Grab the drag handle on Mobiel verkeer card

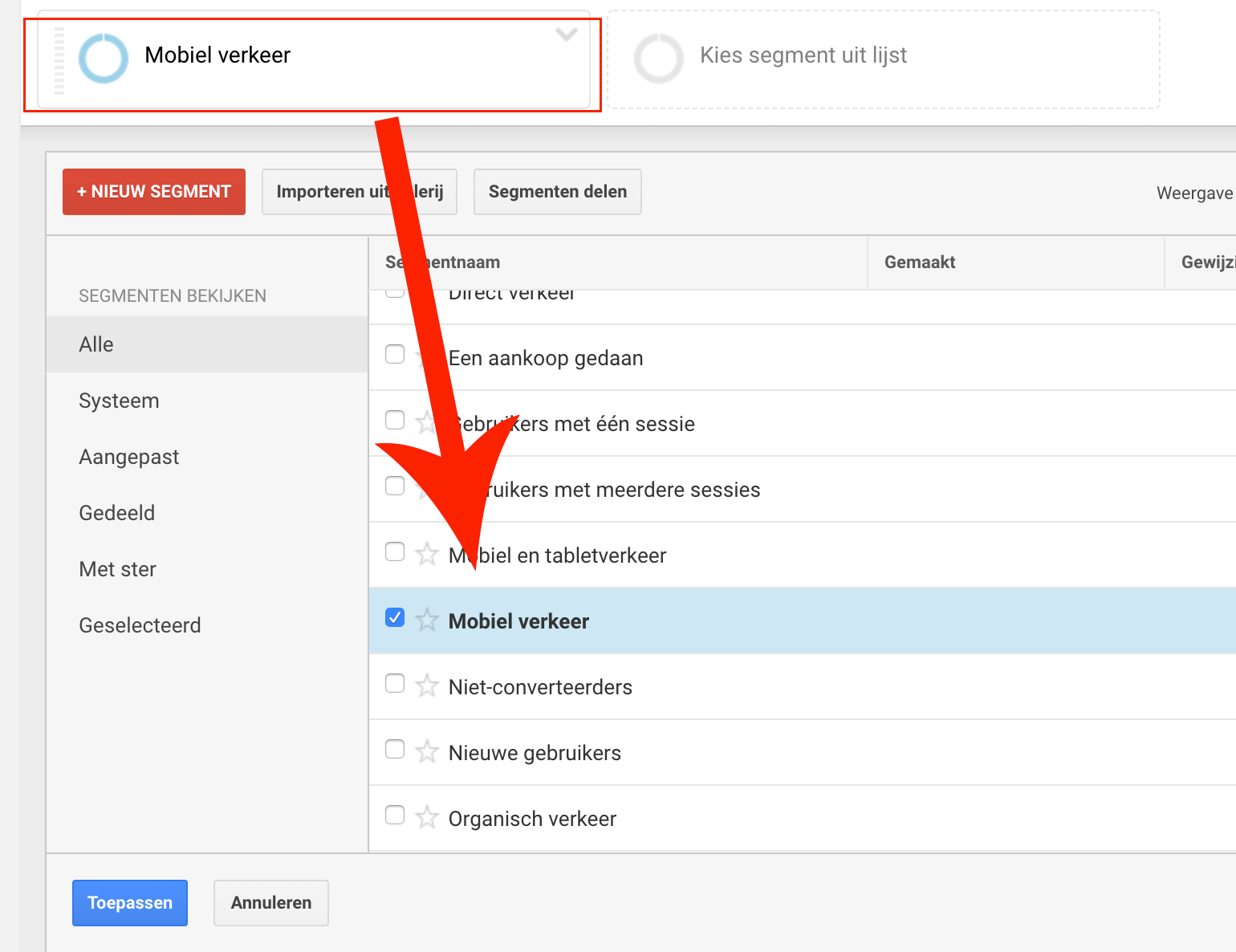(x=59, y=61)
